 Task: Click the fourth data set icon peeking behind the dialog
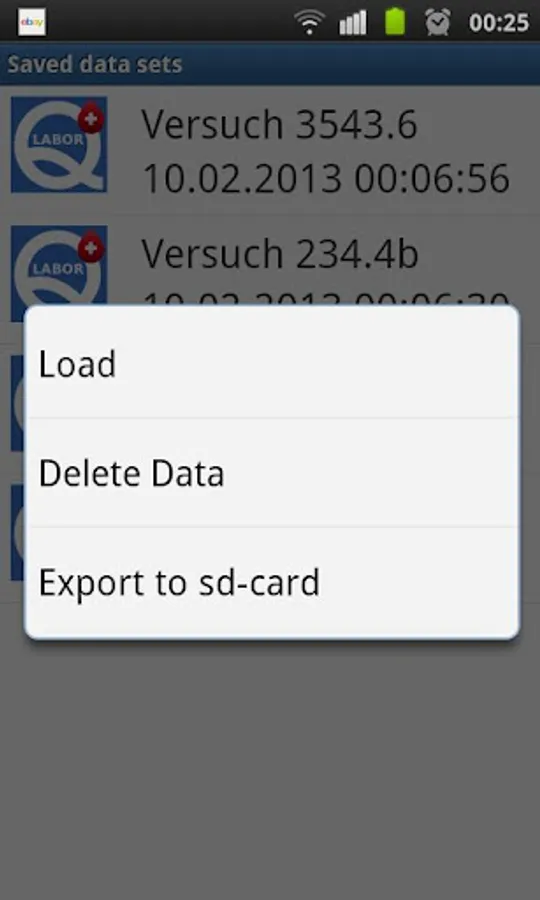coord(18,532)
